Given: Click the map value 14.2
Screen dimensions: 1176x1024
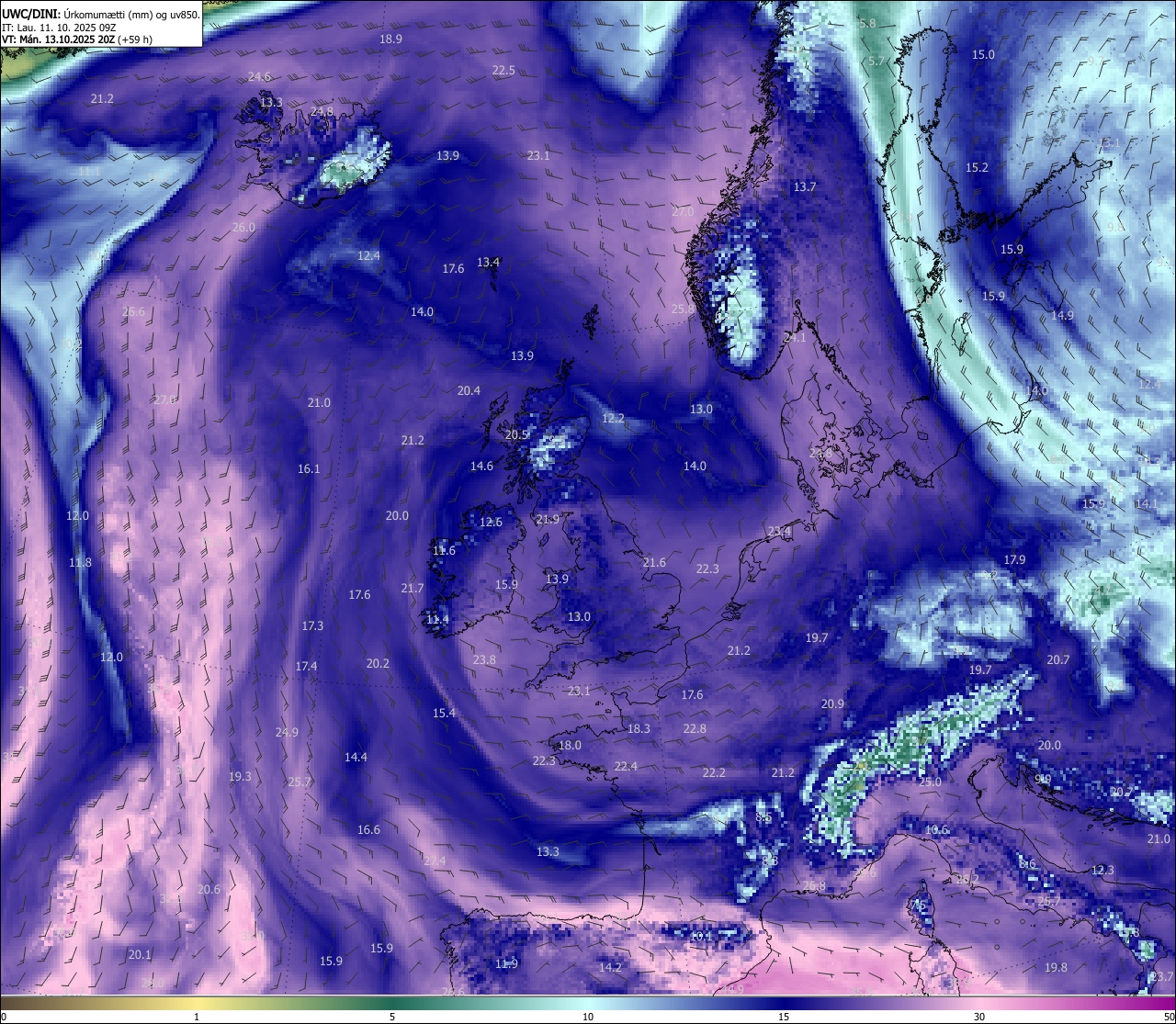Looking at the screenshot, I should [610, 967].
